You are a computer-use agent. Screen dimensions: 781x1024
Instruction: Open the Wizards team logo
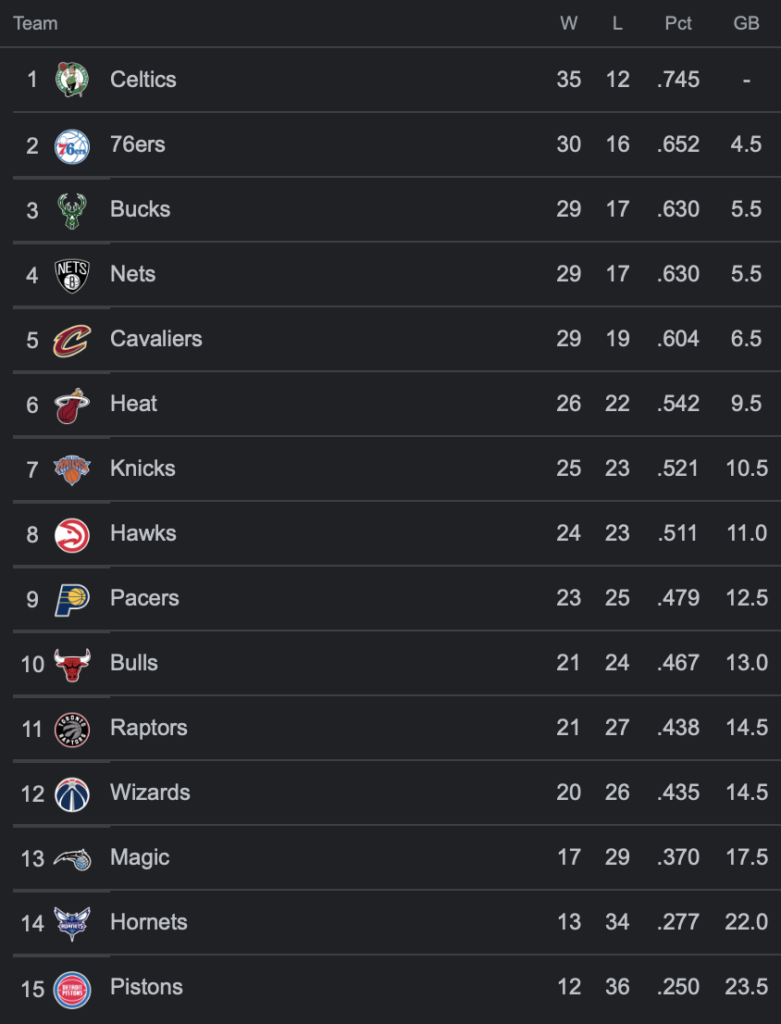pos(72,794)
